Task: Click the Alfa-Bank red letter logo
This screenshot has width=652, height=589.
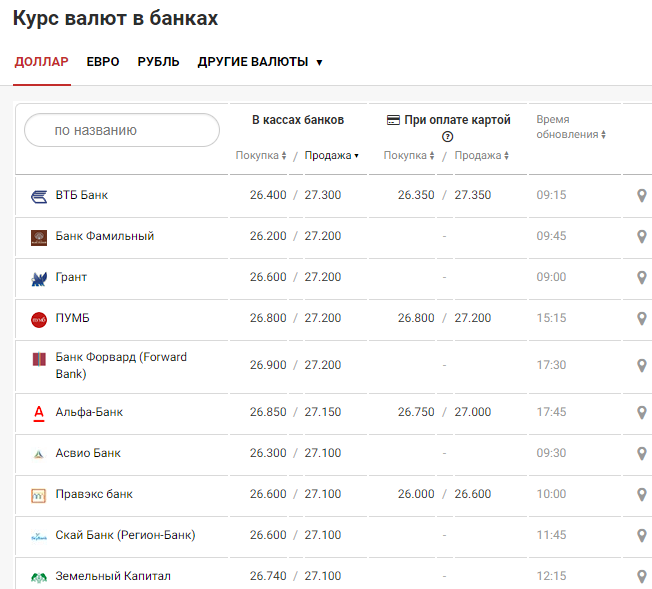Action: pyautogui.click(x=39, y=412)
